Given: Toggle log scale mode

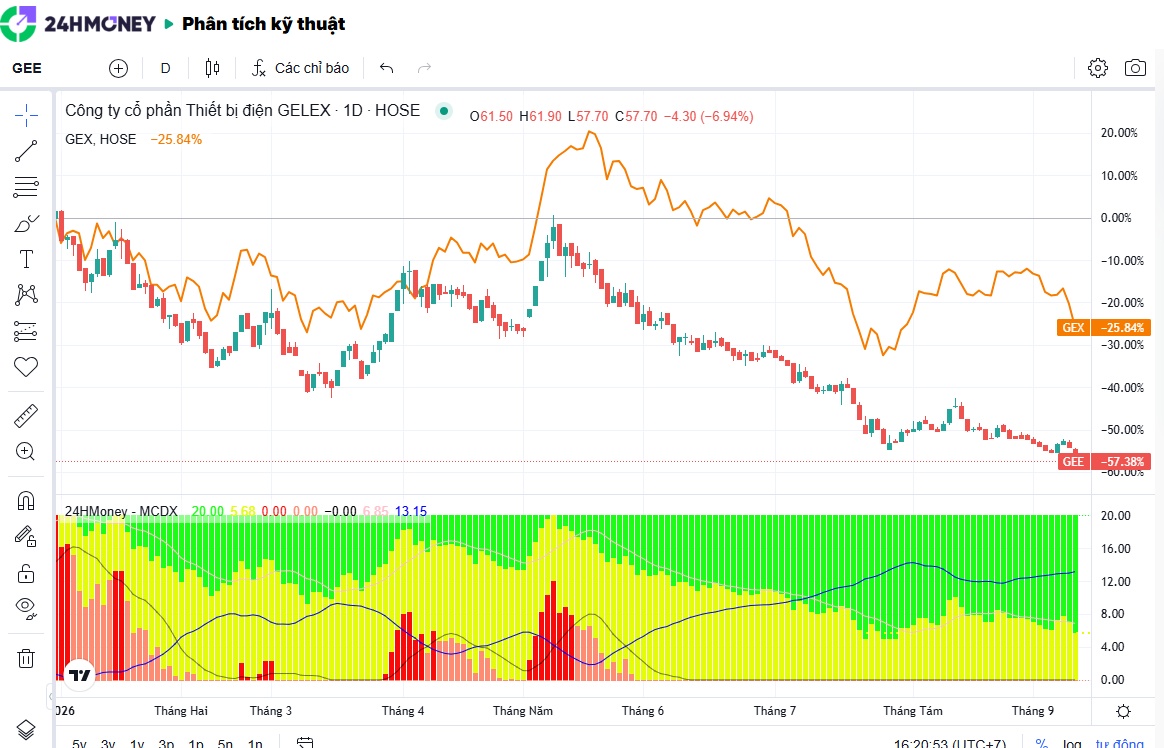Looking at the screenshot, I should click(1072, 744).
